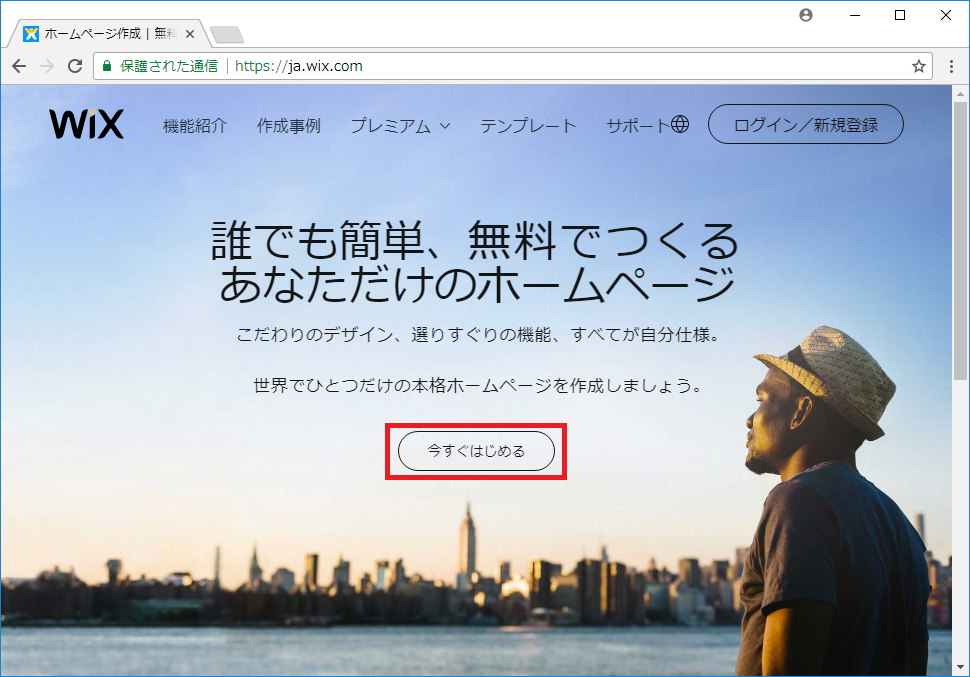The image size is (970, 677).
Task: Click the headline line あなただけのホームページ
Action: click(x=477, y=284)
